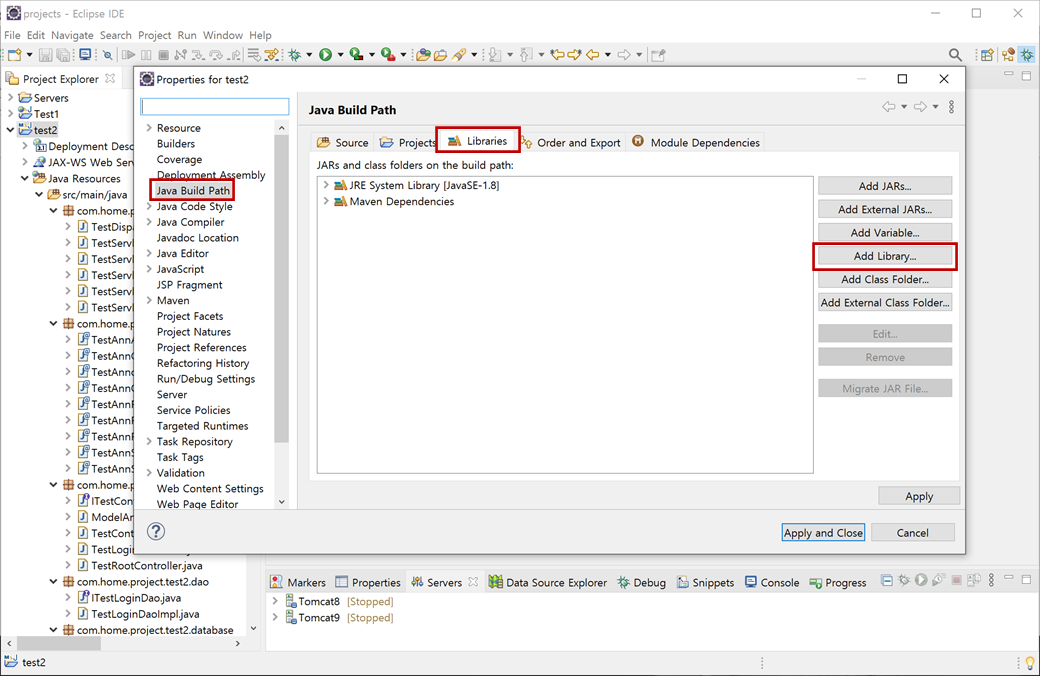Click the Last Edit Location arrow icon
This screenshot has width=1040, height=676.
(557, 55)
